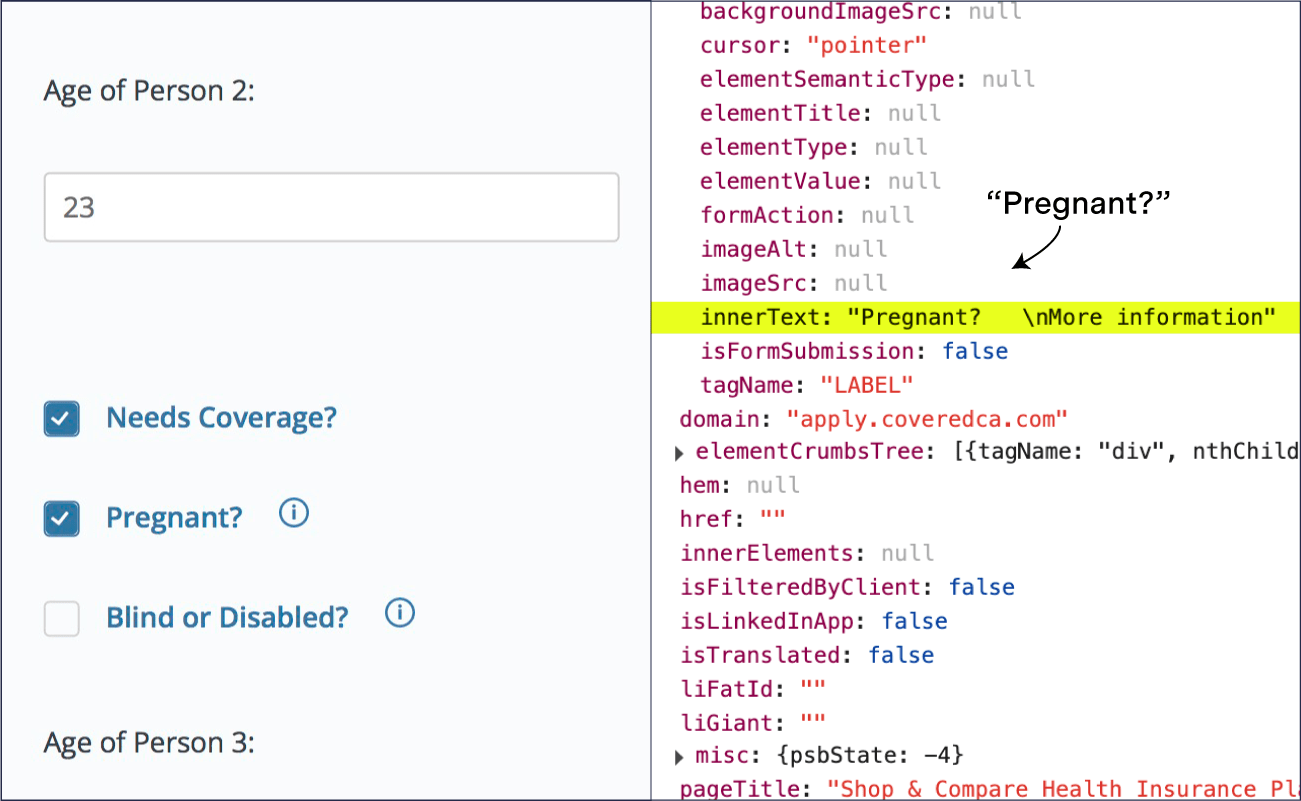This screenshot has width=1301, height=801.
Task: Expand the misc object entry
Action: 679,756
